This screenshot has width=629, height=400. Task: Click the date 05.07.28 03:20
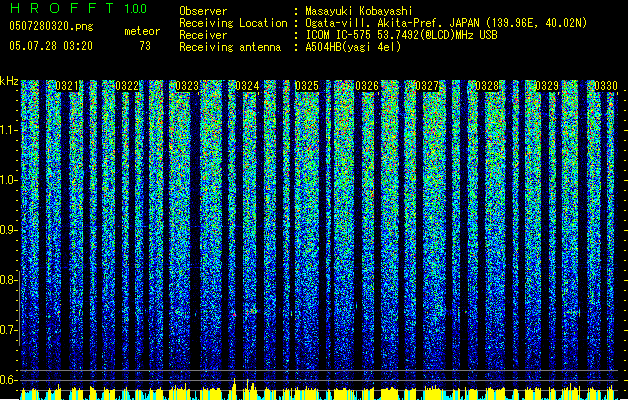(x=51, y=46)
